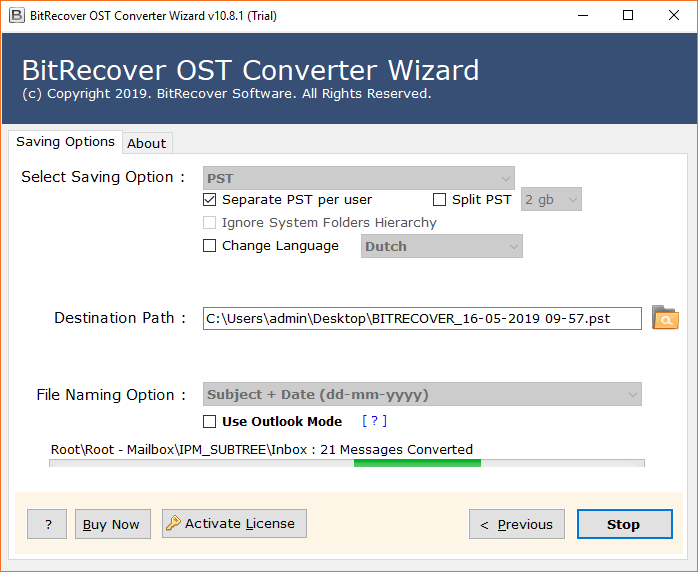Open the Select Saving Option PST dropdown

(x=359, y=178)
